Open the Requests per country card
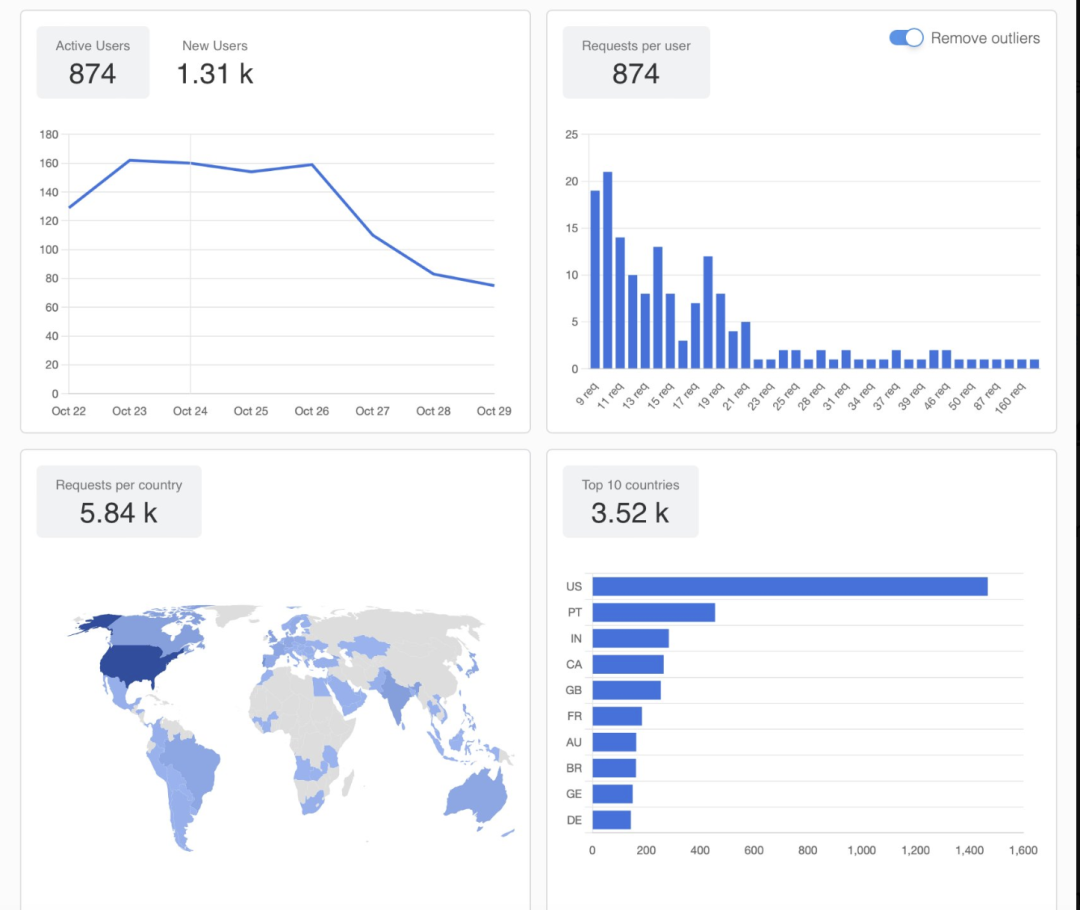Image resolution: width=1080 pixels, height=910 pixels. pos(119,501)
